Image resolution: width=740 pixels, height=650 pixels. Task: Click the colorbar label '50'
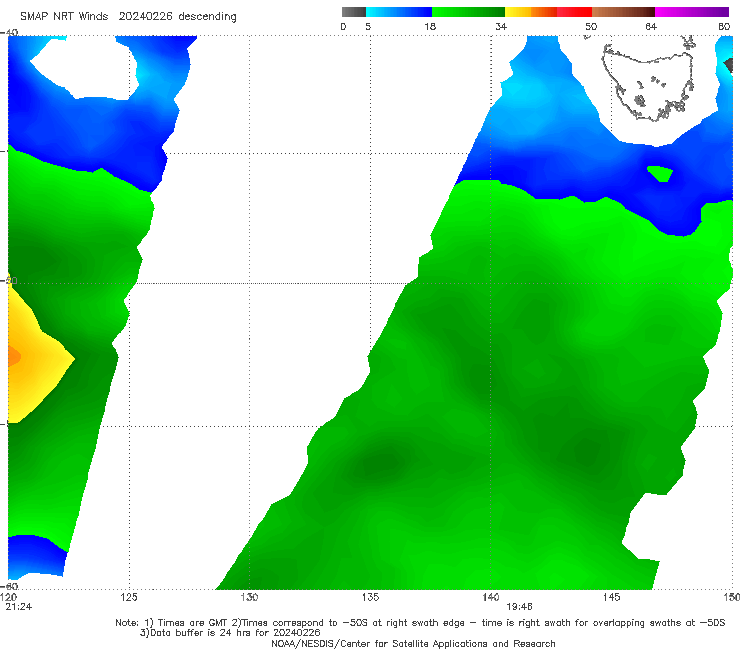click(591, 27)
